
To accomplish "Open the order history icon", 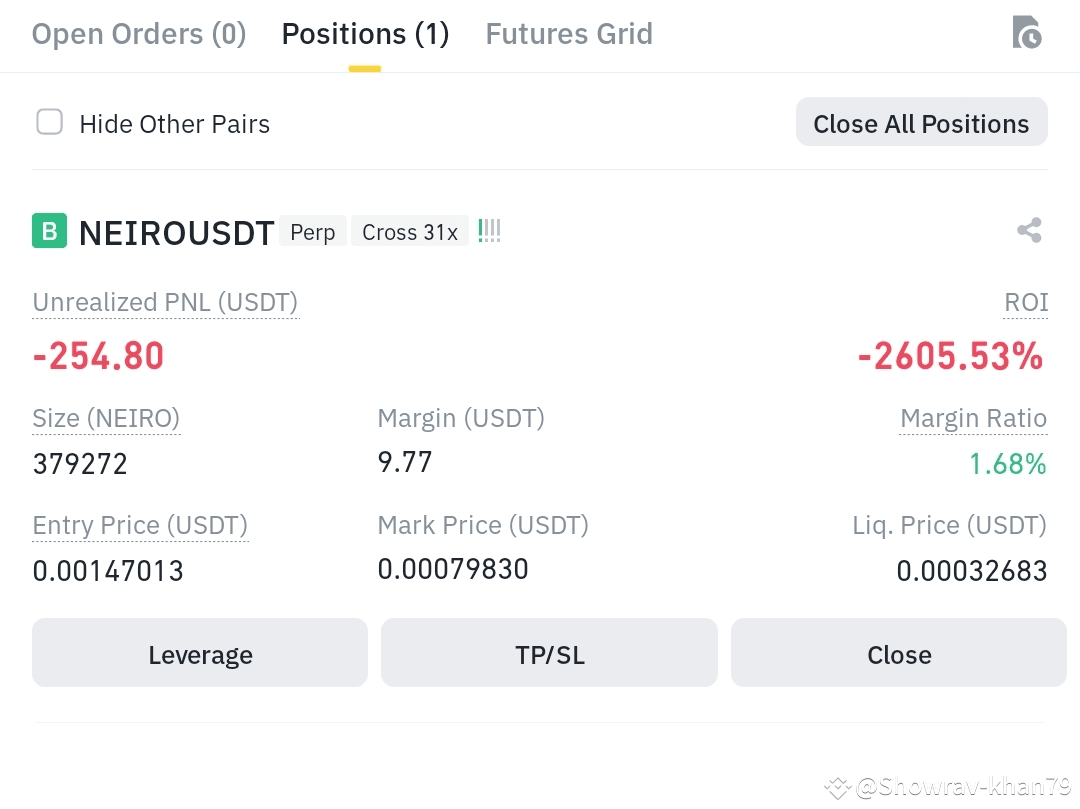I will click(1026, 32).
